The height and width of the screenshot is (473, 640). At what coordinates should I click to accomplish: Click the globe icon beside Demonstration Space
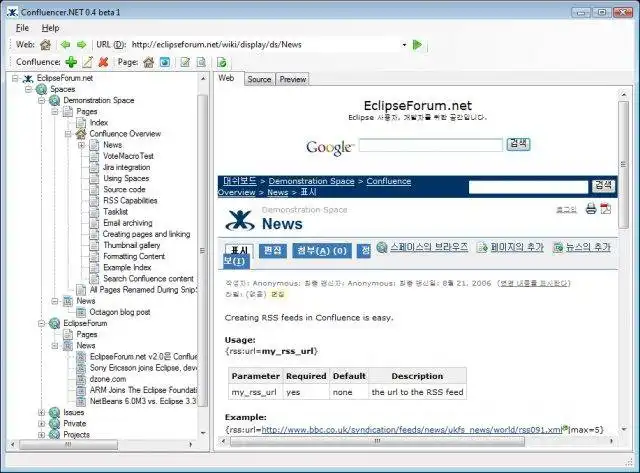[x=55, y=100]
